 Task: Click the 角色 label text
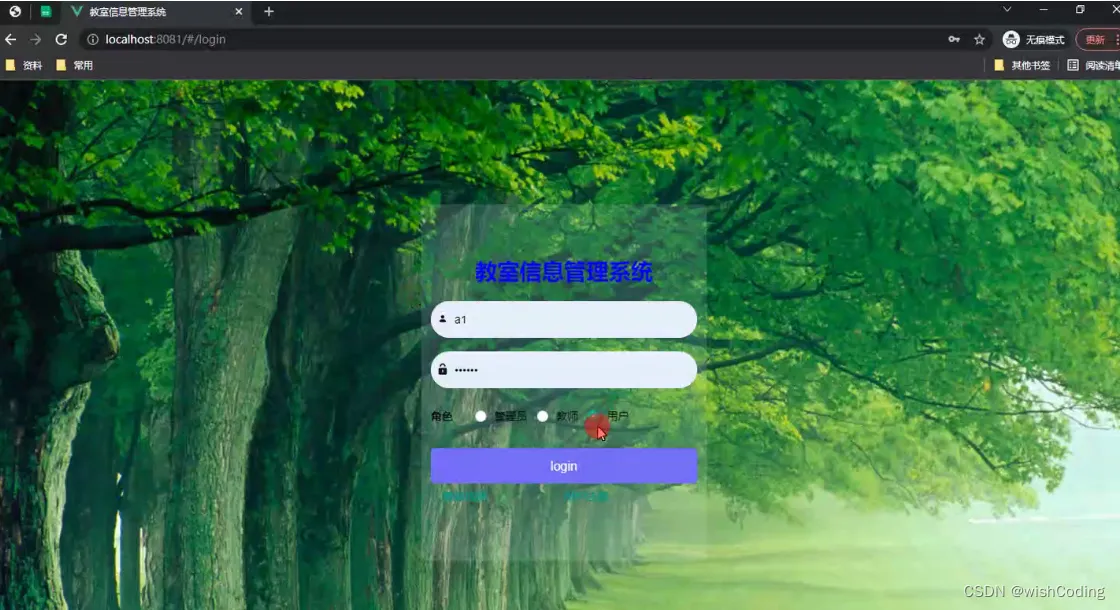441,416
